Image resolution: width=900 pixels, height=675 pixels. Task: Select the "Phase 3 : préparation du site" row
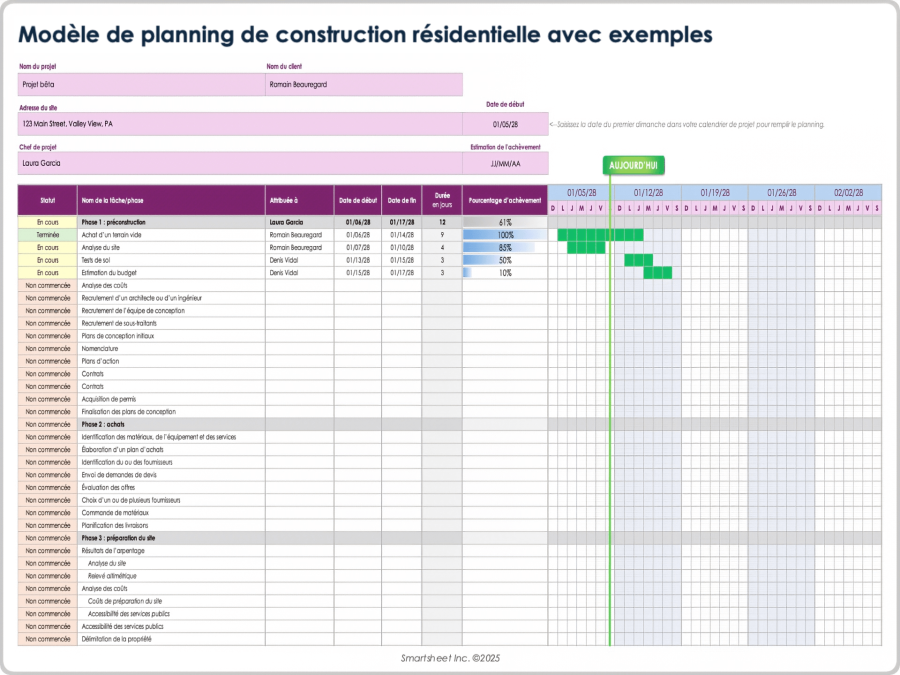(449, 538)
